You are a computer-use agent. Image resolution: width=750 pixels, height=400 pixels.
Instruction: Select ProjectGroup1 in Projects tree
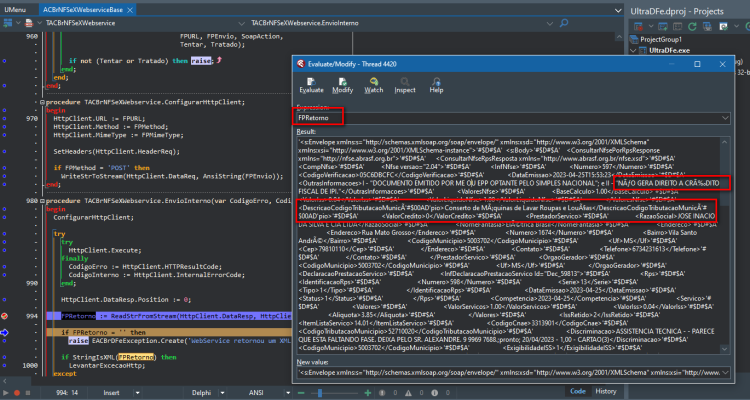[661, 39]
